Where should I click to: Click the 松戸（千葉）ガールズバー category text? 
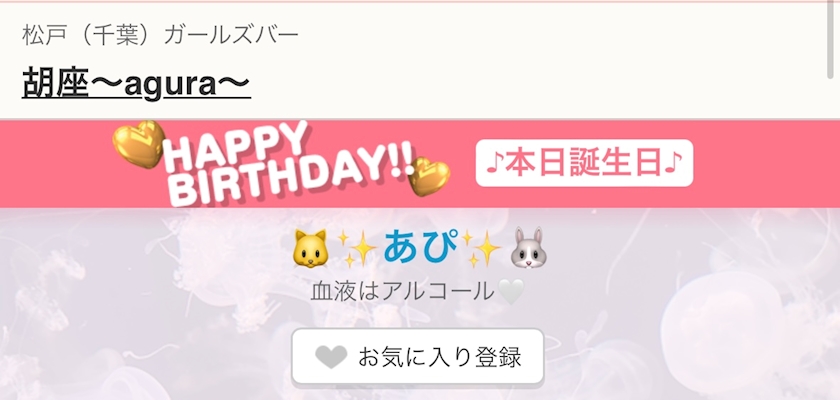160,35
